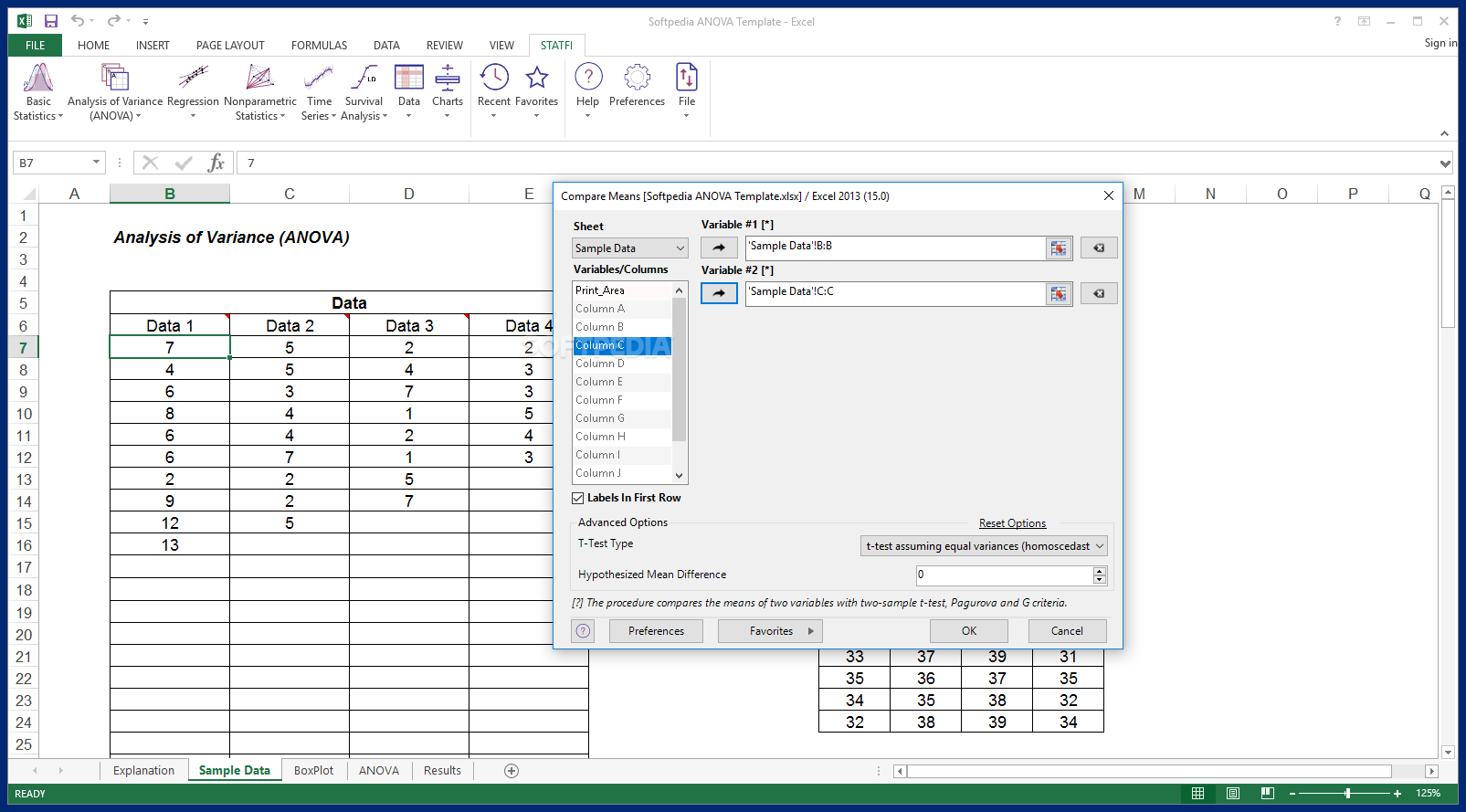Customize Quick Access Toolbar dropdown
Viewport: 1466px width, 812px height.
coord(145,21)
